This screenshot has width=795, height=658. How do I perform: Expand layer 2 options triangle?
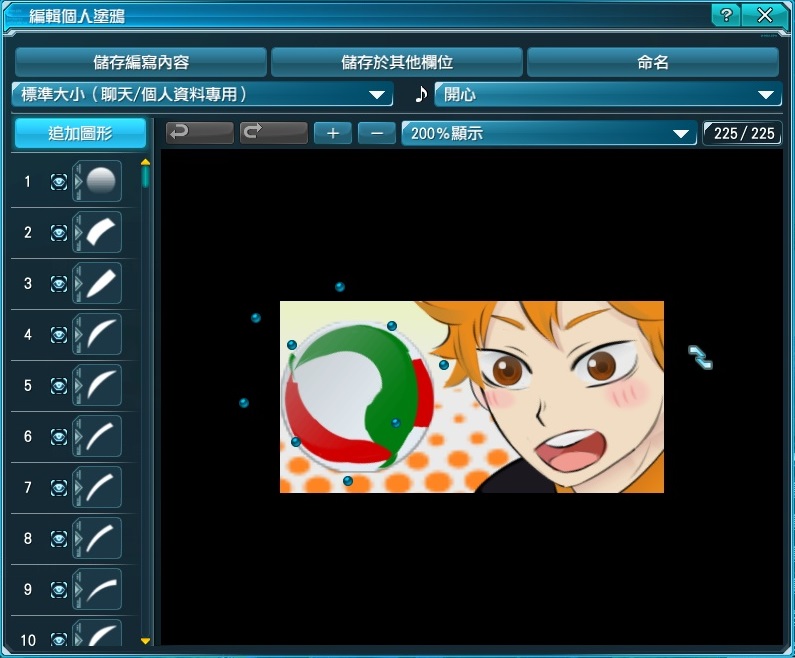click(78, 232)
